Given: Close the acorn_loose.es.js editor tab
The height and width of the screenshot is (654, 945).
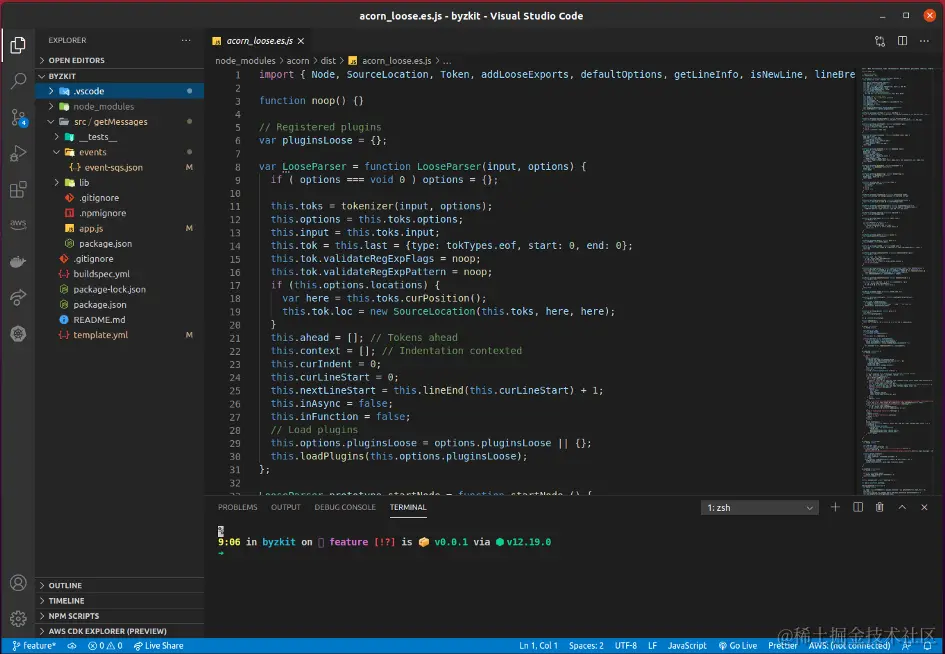Looking at the screenshot, I should tap(301, 41).
